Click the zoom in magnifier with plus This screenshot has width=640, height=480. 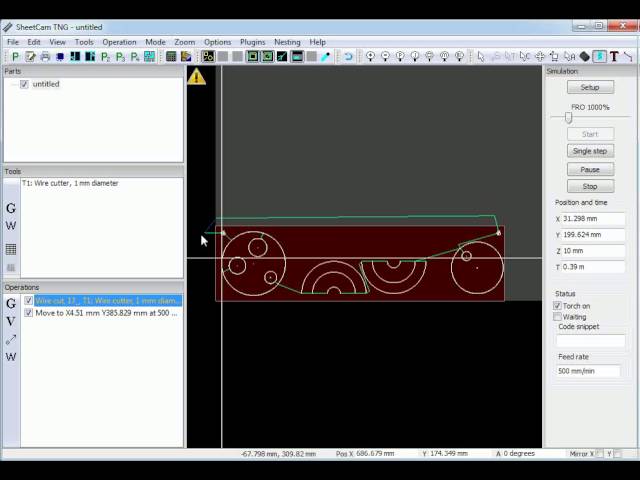(x=370, y=56)
